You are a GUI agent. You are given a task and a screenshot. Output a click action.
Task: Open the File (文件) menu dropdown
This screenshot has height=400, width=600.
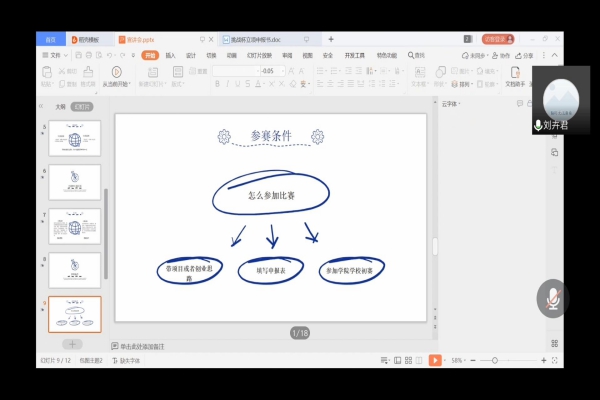[x=54, y=55]
